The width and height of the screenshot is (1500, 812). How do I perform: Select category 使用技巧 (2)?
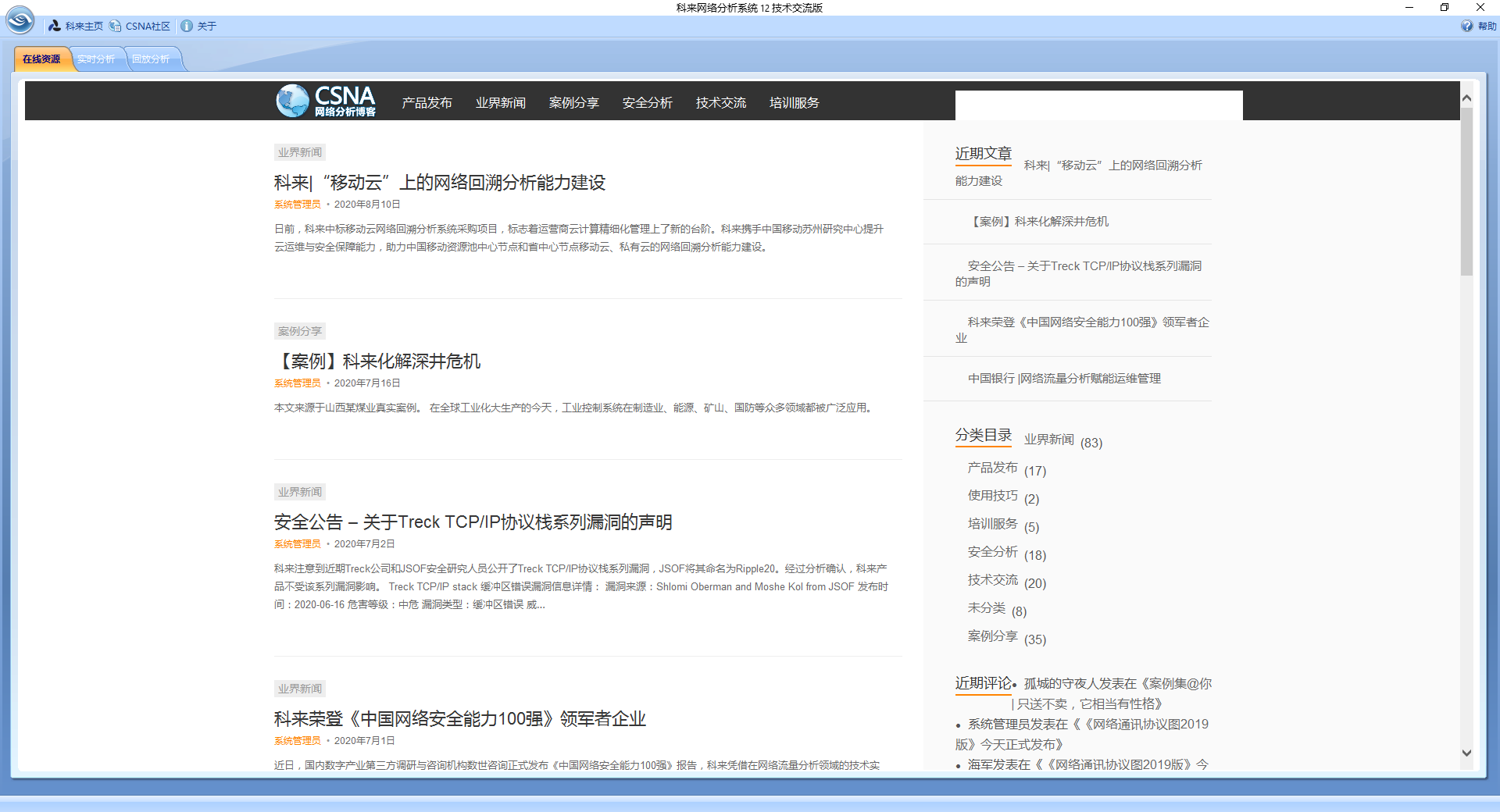click(x=993, y=496)
